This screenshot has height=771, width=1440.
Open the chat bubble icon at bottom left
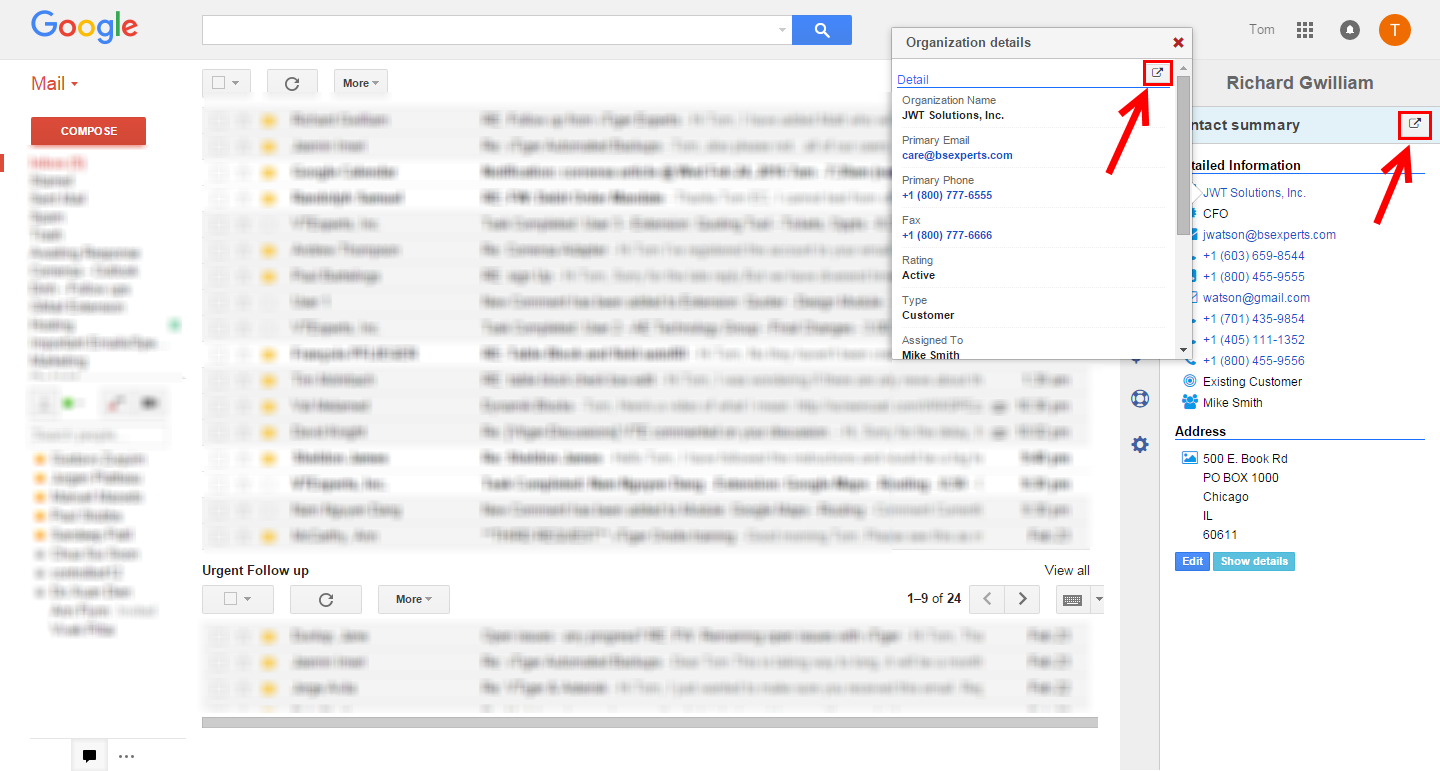click(x=88, y=756)
